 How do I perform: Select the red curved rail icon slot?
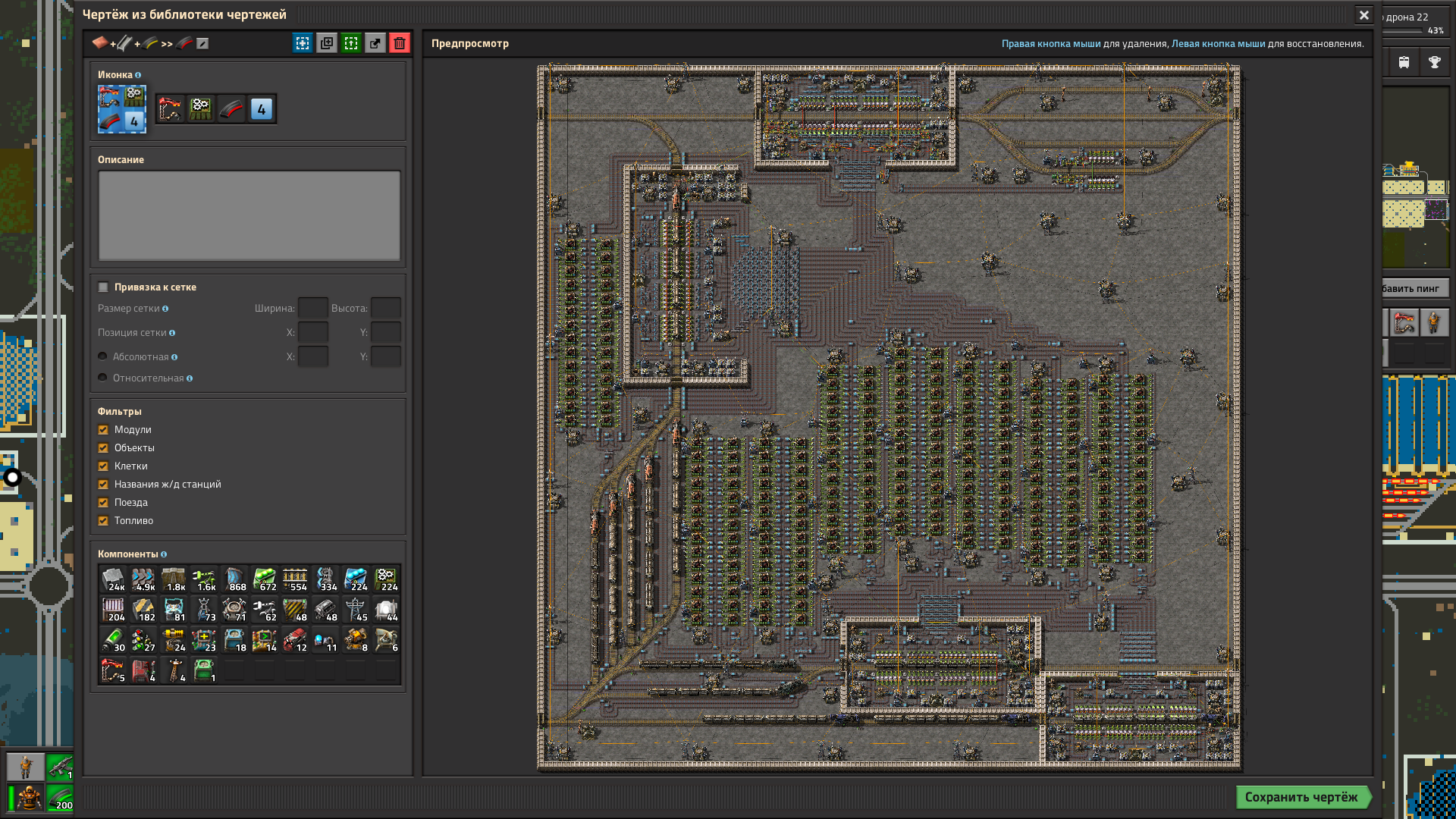tap(231, 109)
